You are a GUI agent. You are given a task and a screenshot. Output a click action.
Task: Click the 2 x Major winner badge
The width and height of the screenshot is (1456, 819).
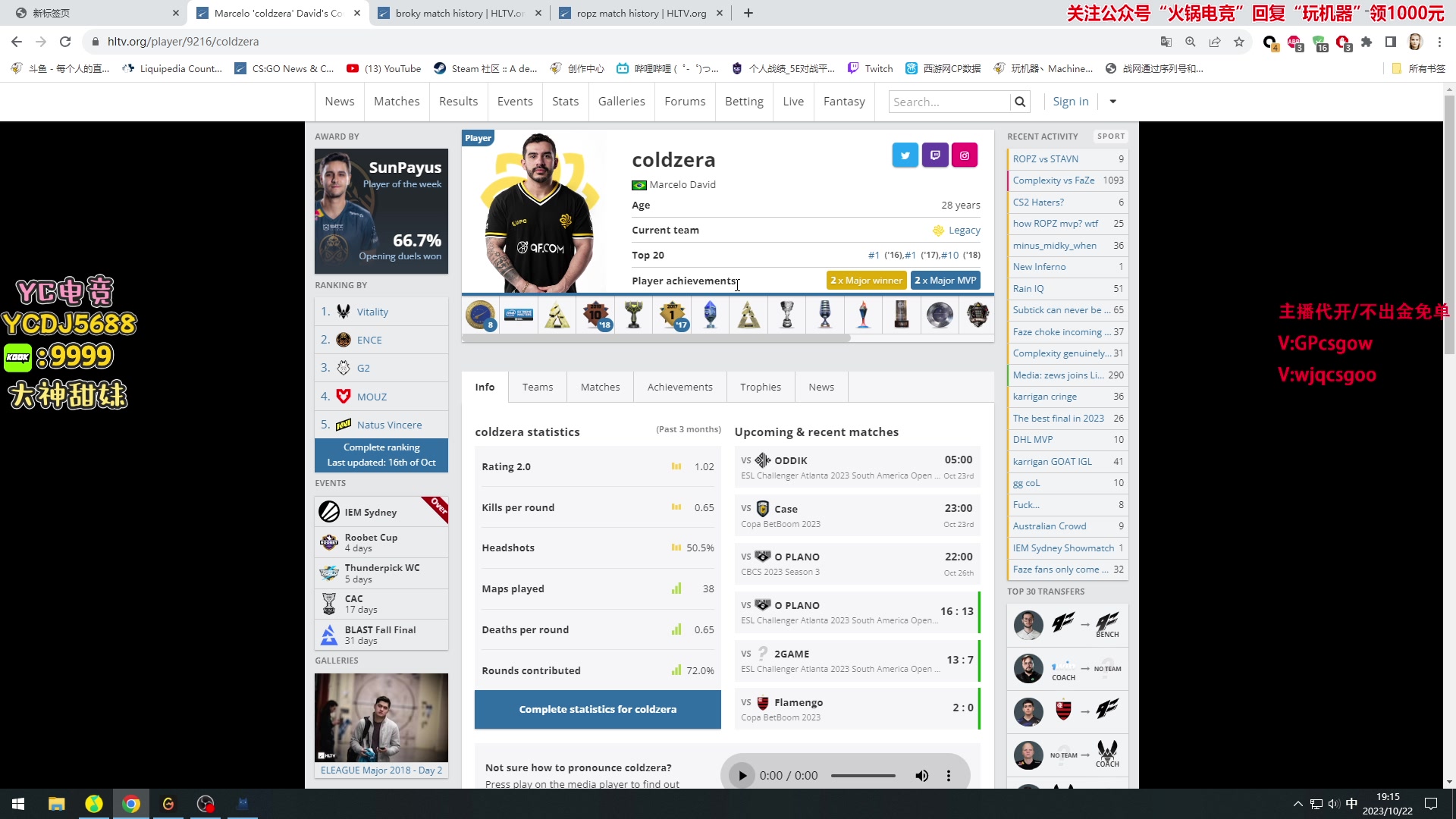tap(866, 281)
